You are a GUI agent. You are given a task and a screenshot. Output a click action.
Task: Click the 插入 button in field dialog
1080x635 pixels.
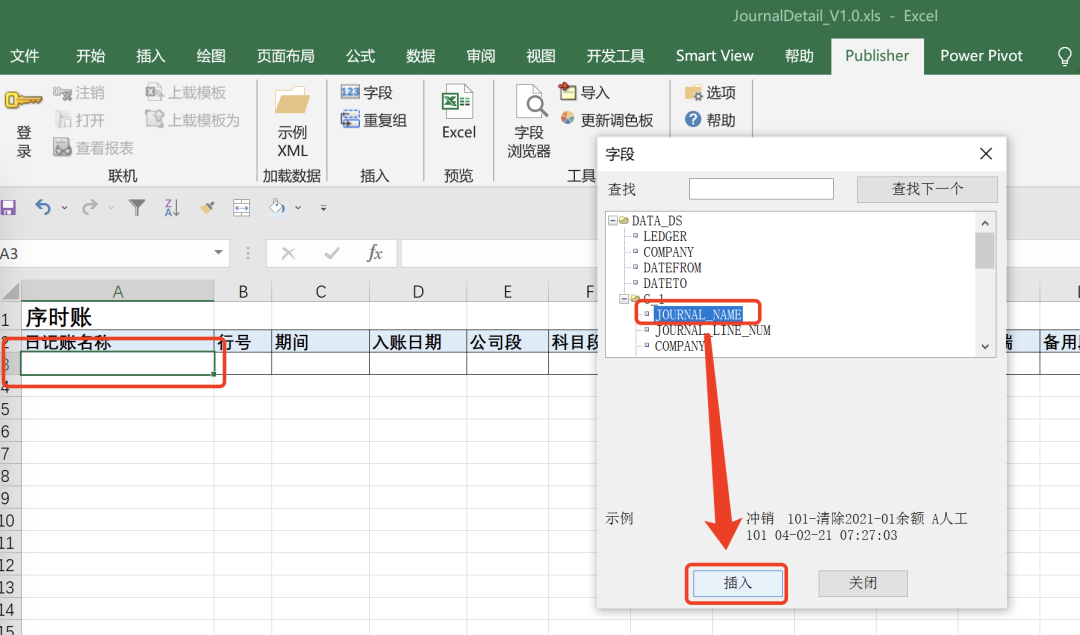[738, 583]
